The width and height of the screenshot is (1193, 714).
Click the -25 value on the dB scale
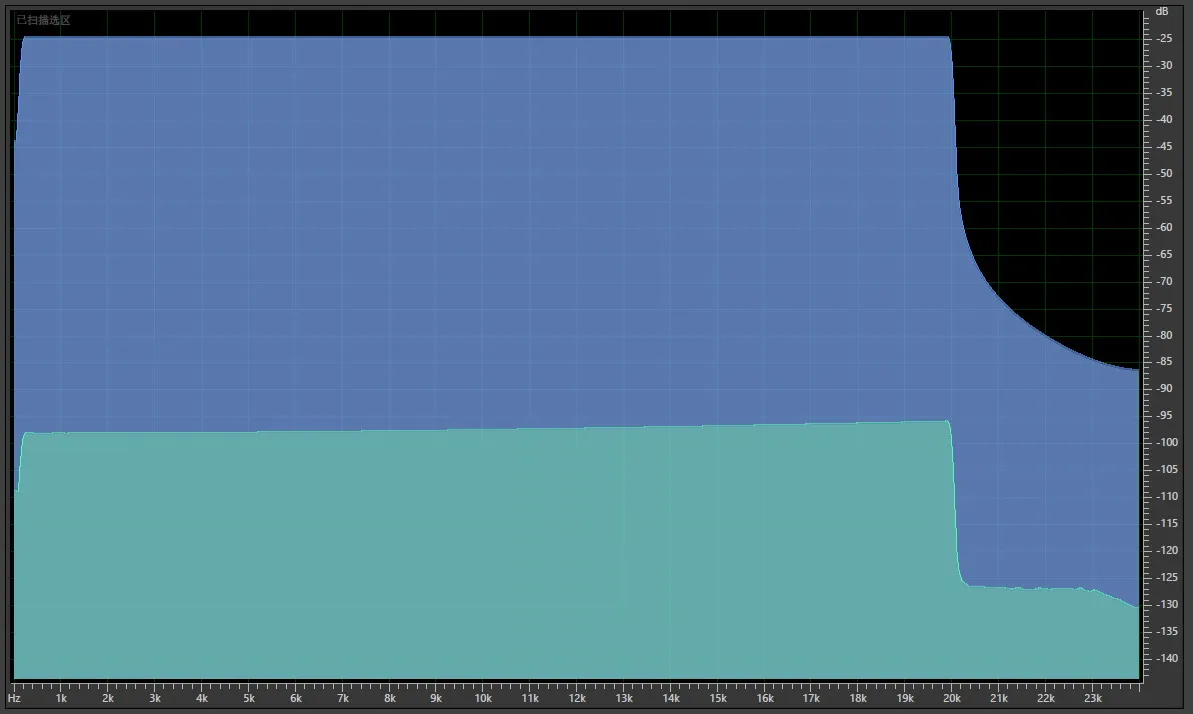1164,38
